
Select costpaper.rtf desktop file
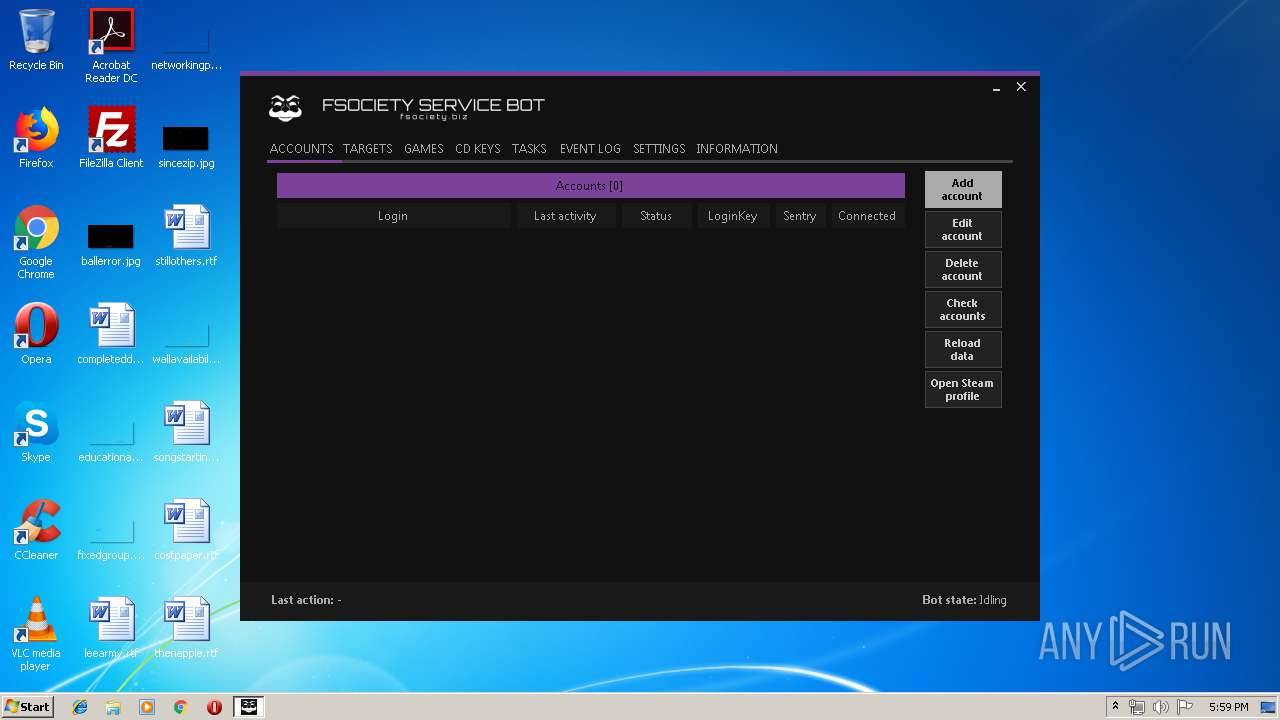tap(186, 530)
